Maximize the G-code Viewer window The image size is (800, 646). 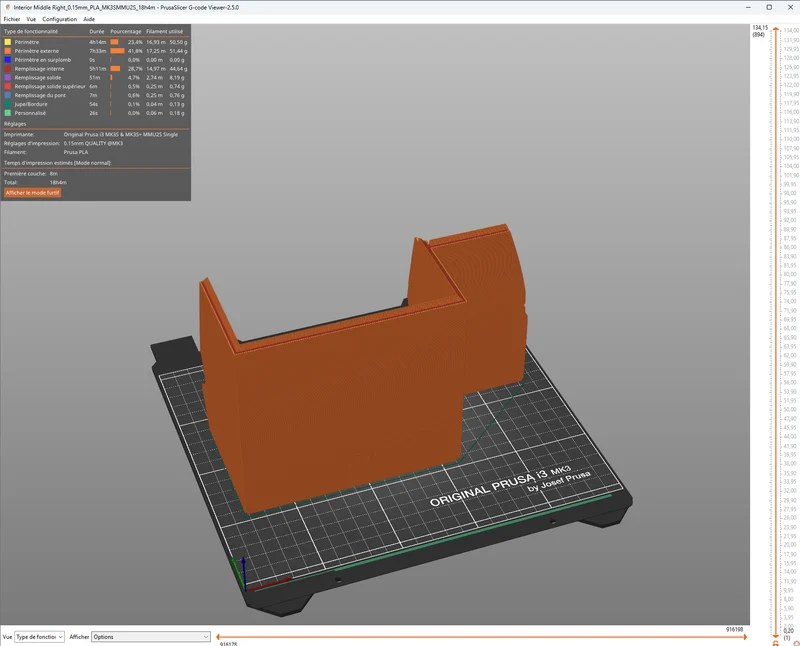coord(769,7)
